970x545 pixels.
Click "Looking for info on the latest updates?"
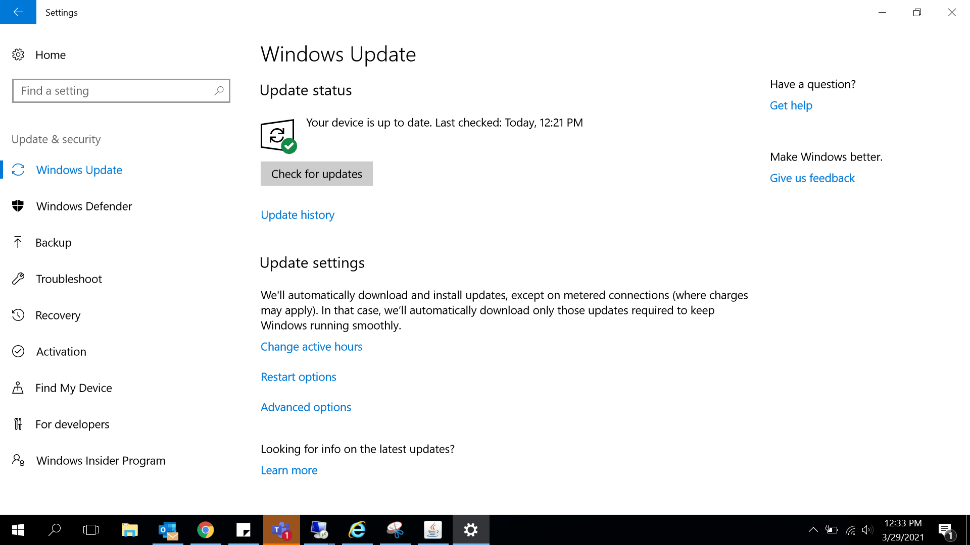(358, 449)
